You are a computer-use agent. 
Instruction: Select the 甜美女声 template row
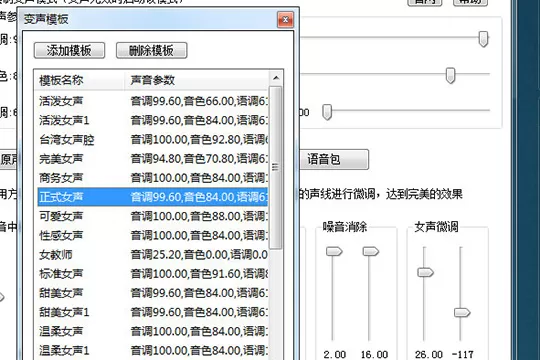click(x=153, y=293)
